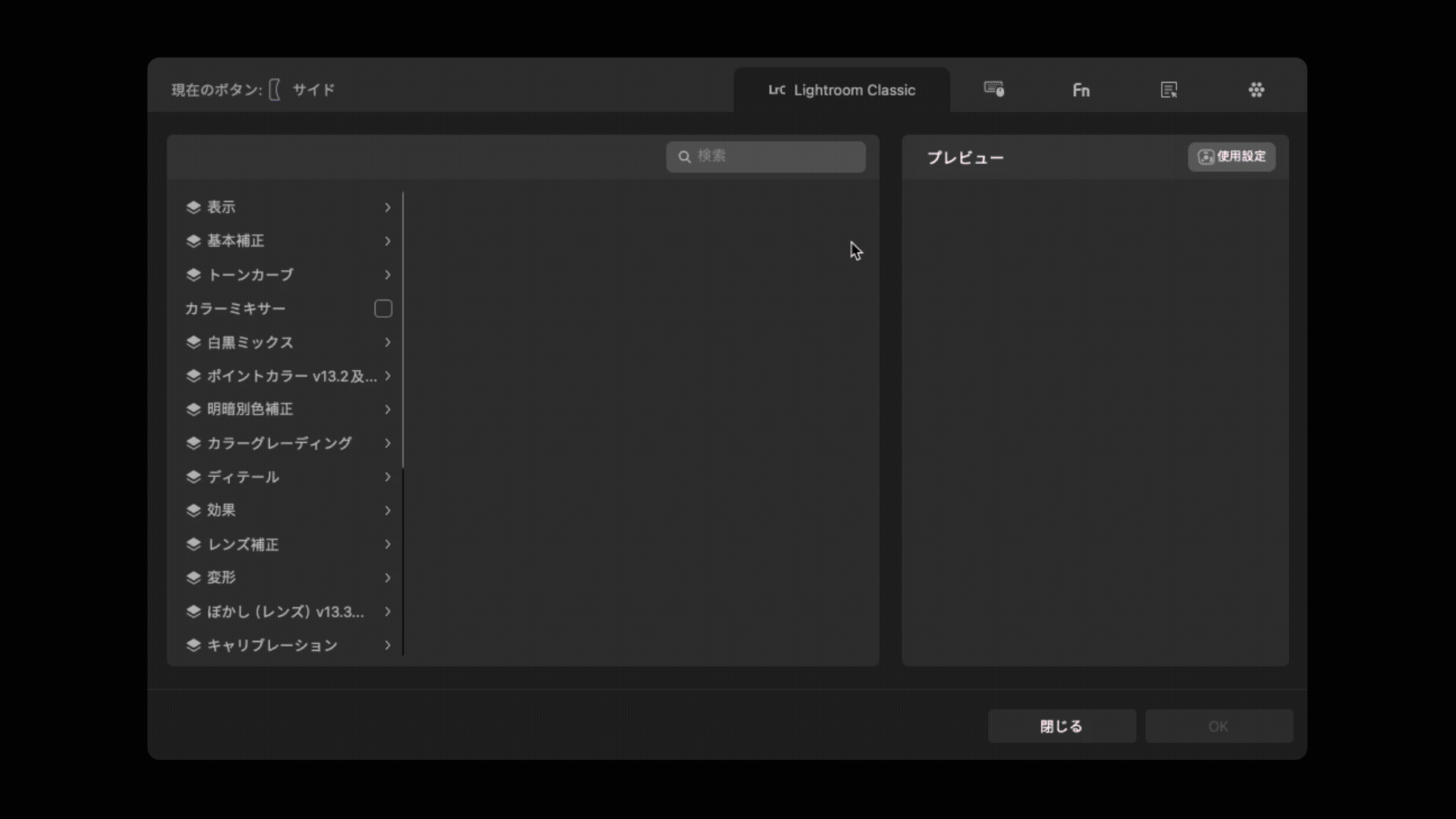
Task: Open the 変形 category item
Action: point(221,578)
